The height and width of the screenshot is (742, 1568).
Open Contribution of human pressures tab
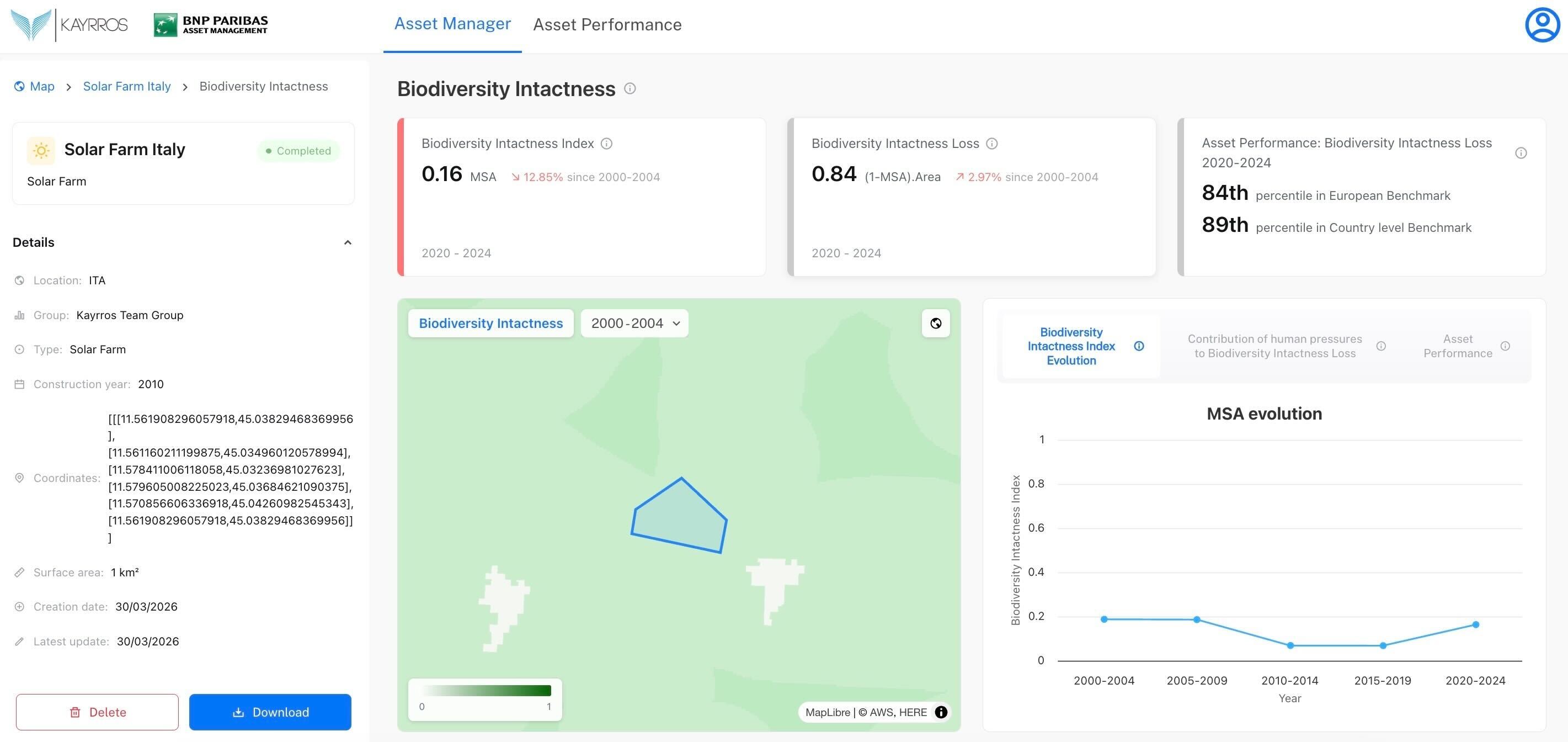[x=1274, y=346]
